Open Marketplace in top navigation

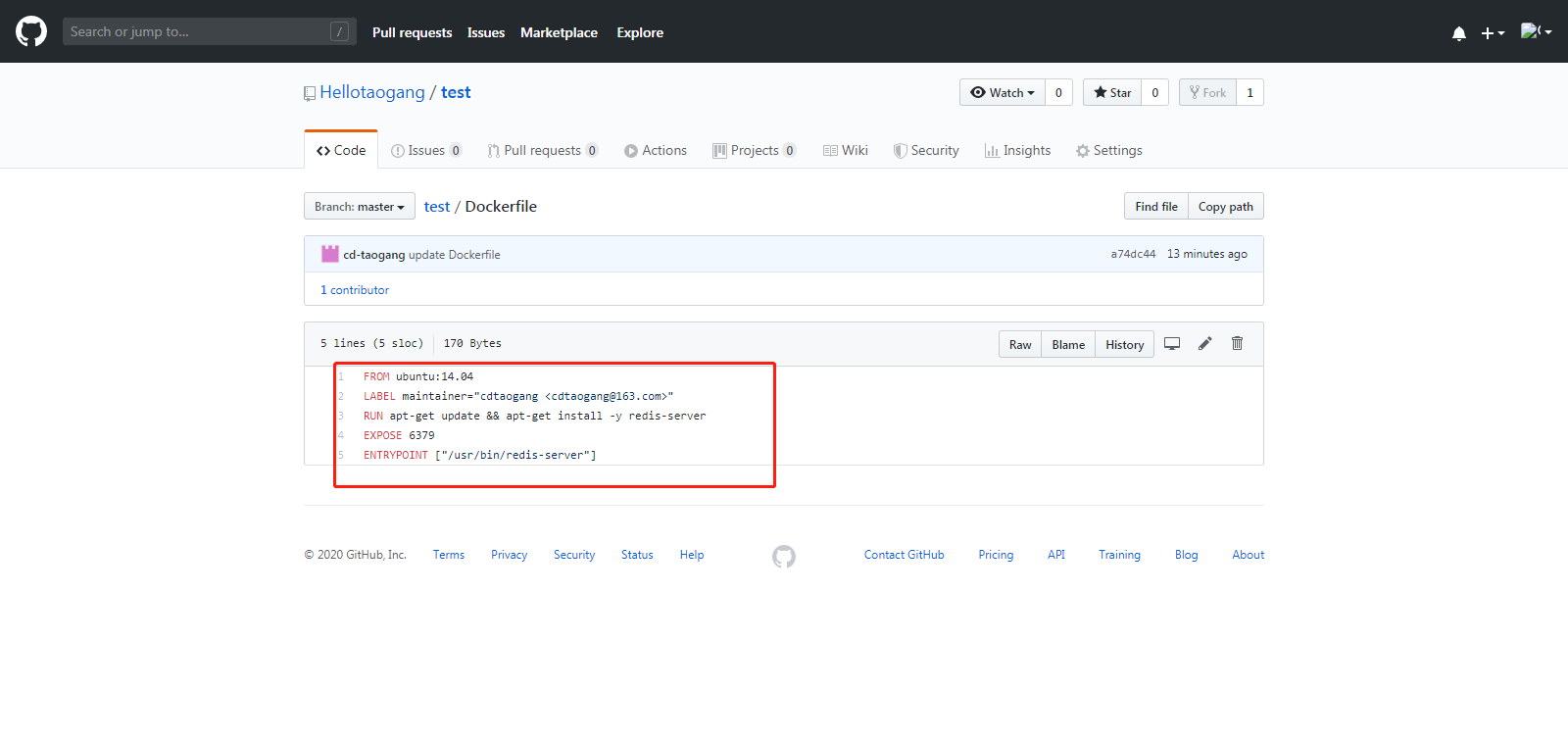tap(559, 32)
